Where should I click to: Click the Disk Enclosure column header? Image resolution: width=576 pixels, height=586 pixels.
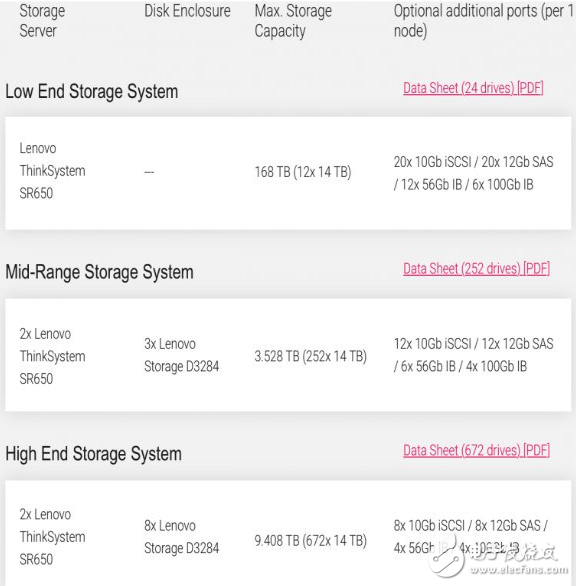(x=187, y=11)
